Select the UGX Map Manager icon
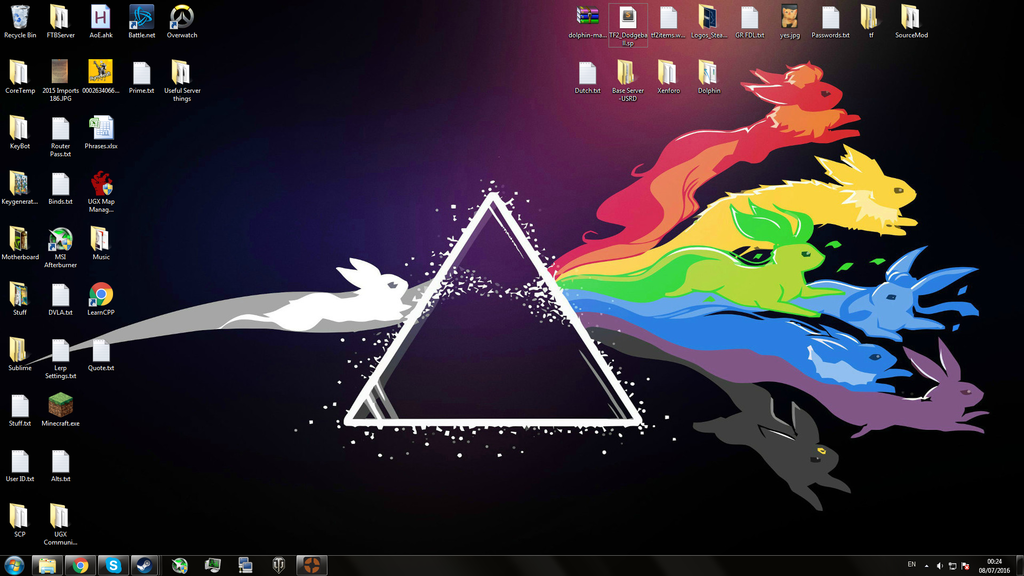 point(101,191)
